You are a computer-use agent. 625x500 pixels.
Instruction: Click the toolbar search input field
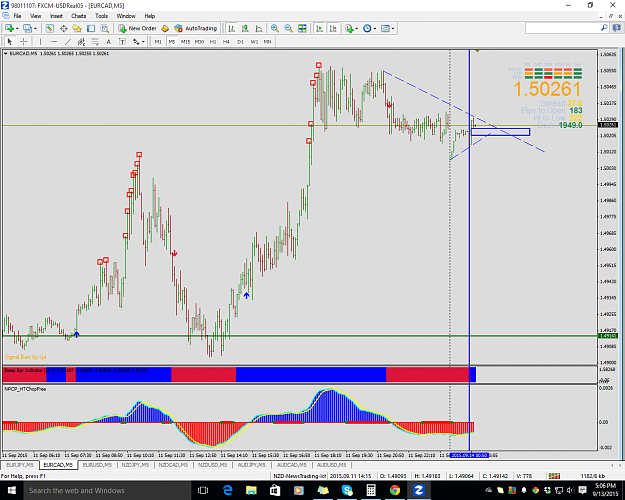point(562,28)
